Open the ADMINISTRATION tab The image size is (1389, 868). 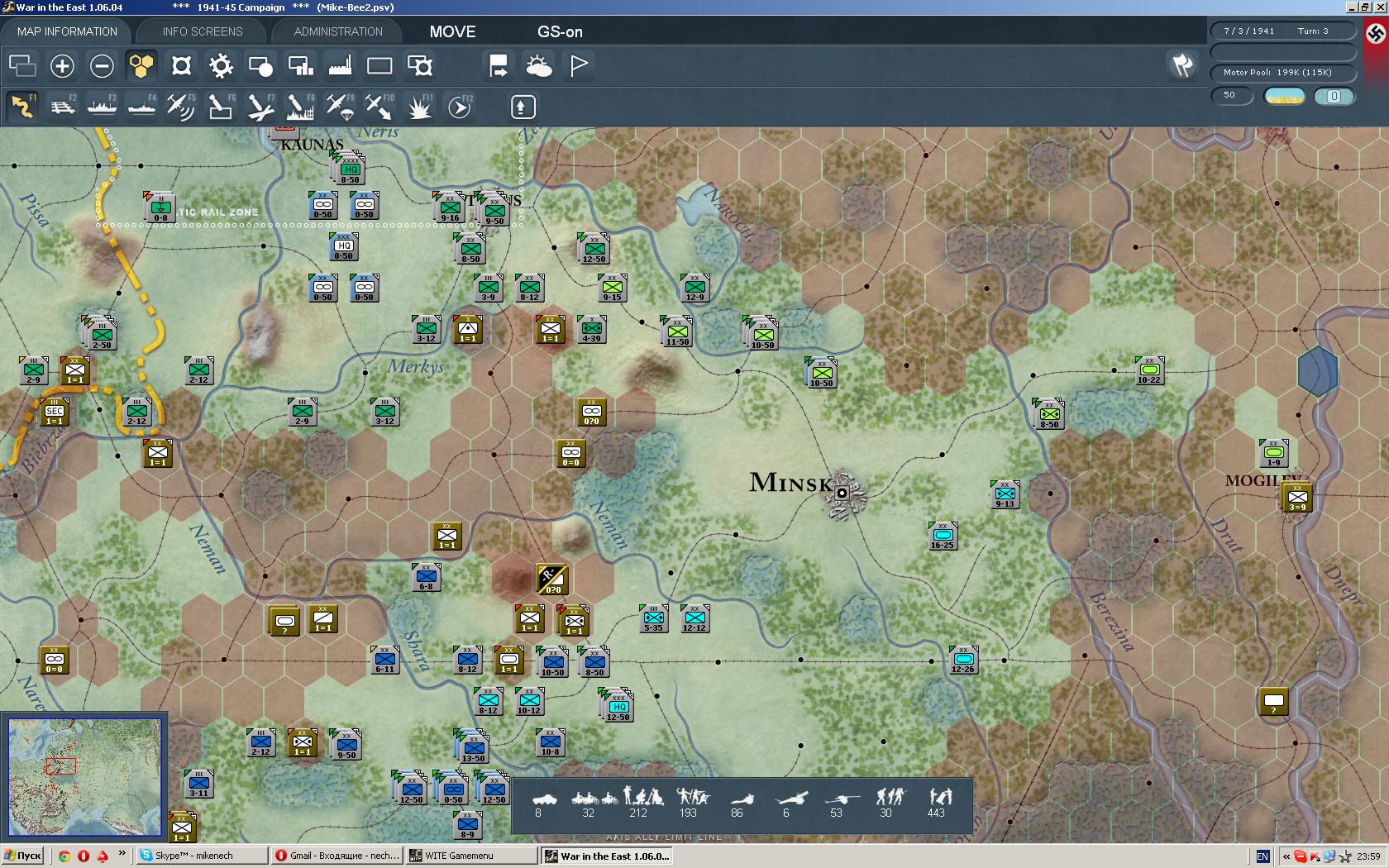(x=338, y=31)
